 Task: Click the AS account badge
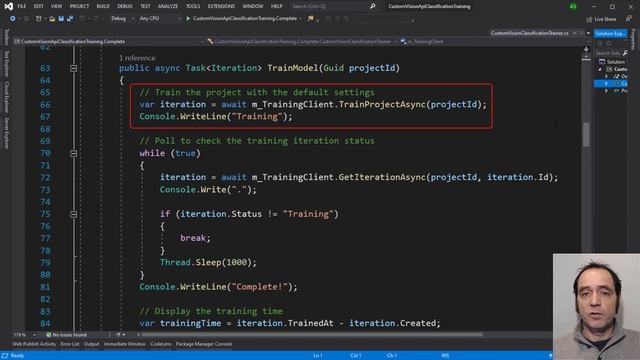(x=573, y=6)
